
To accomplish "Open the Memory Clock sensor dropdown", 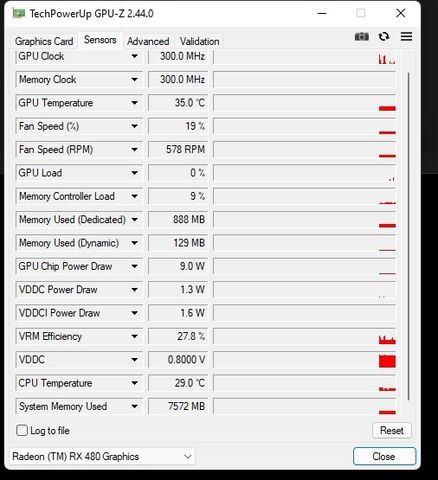I will [x=135, y=79].
